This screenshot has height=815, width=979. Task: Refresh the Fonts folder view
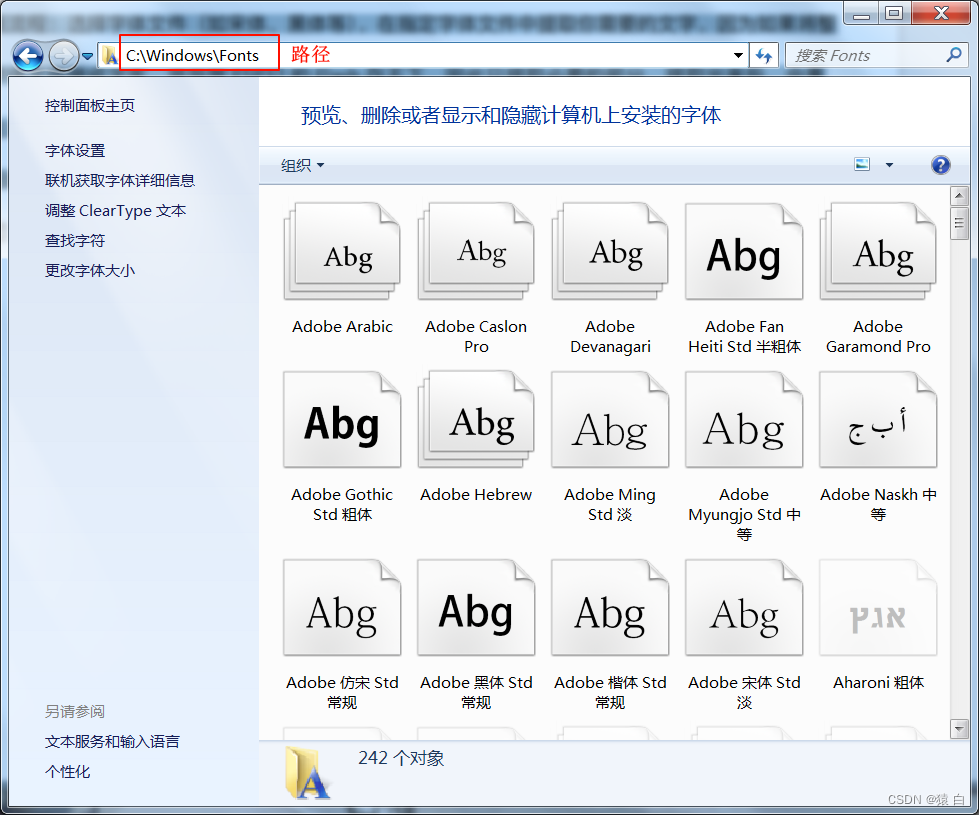click(x=763, y=55)
